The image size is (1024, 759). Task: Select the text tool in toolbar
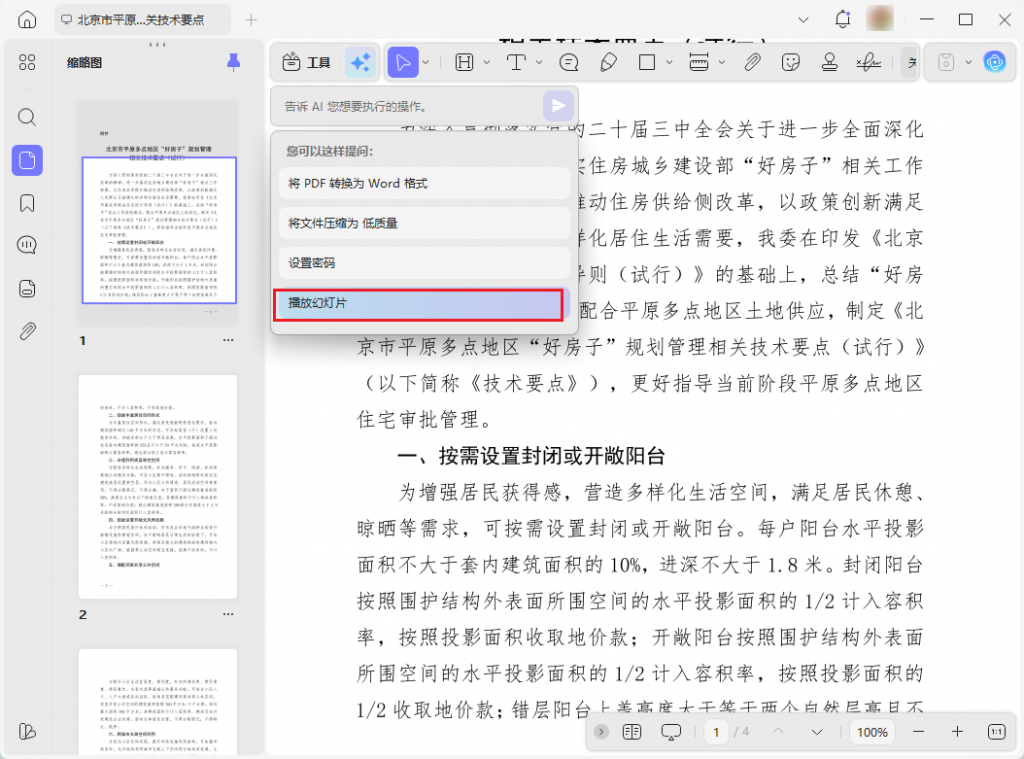click(515, 62)
